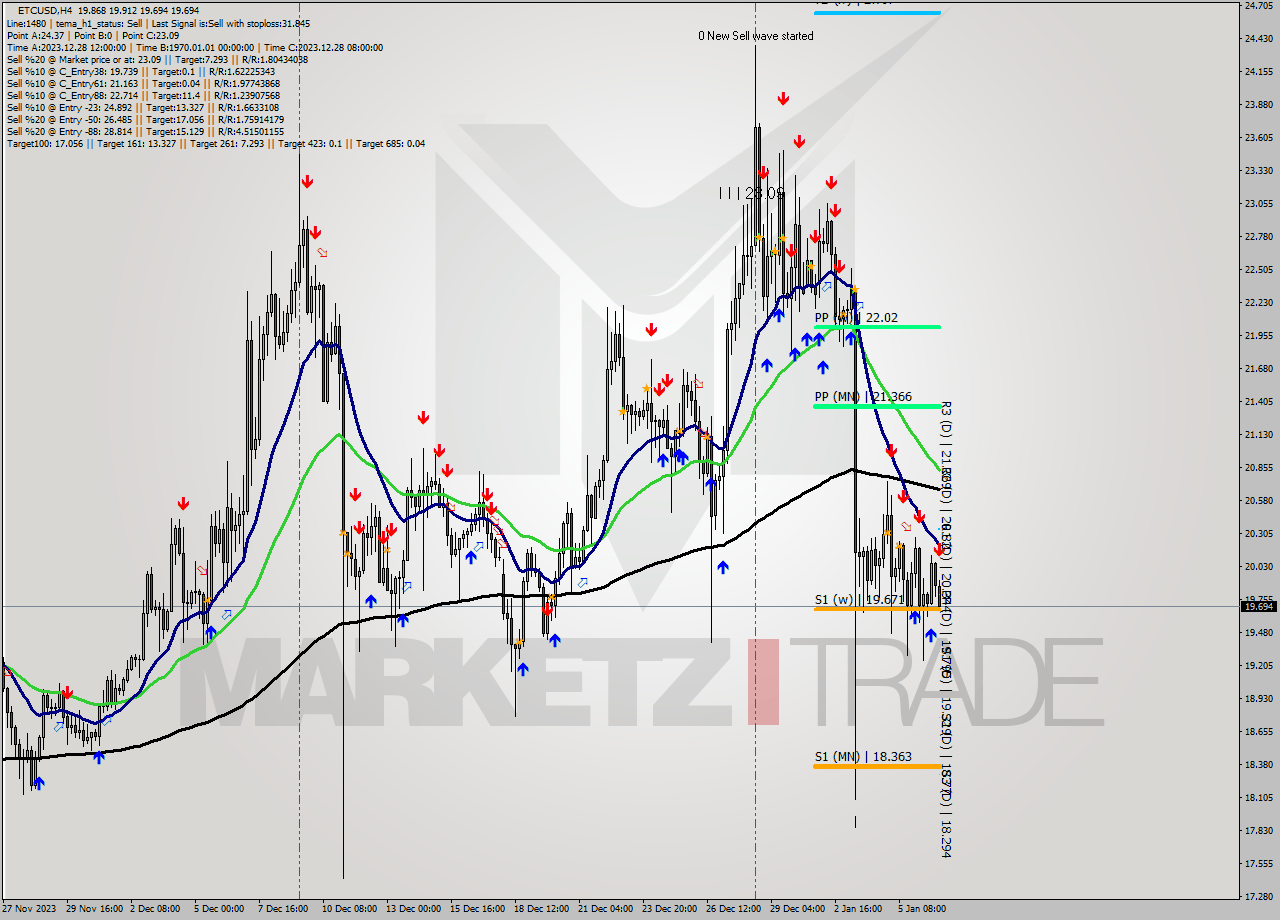1280x920 pixels.
Task: Click the '29 Dec 04:00' time axis label
Action: click(797, 909)
